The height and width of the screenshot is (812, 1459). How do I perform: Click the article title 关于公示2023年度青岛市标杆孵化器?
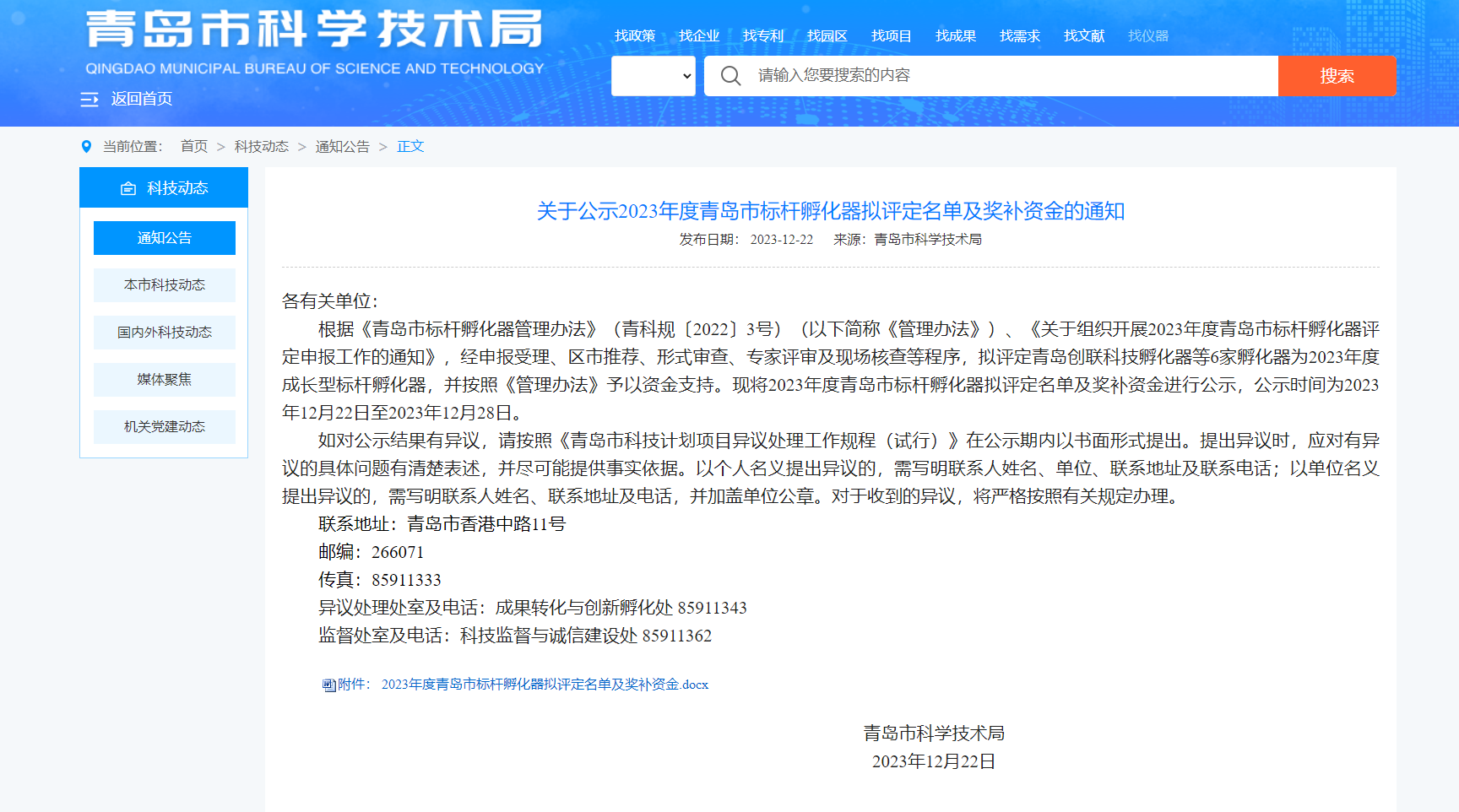click(831, 211)
